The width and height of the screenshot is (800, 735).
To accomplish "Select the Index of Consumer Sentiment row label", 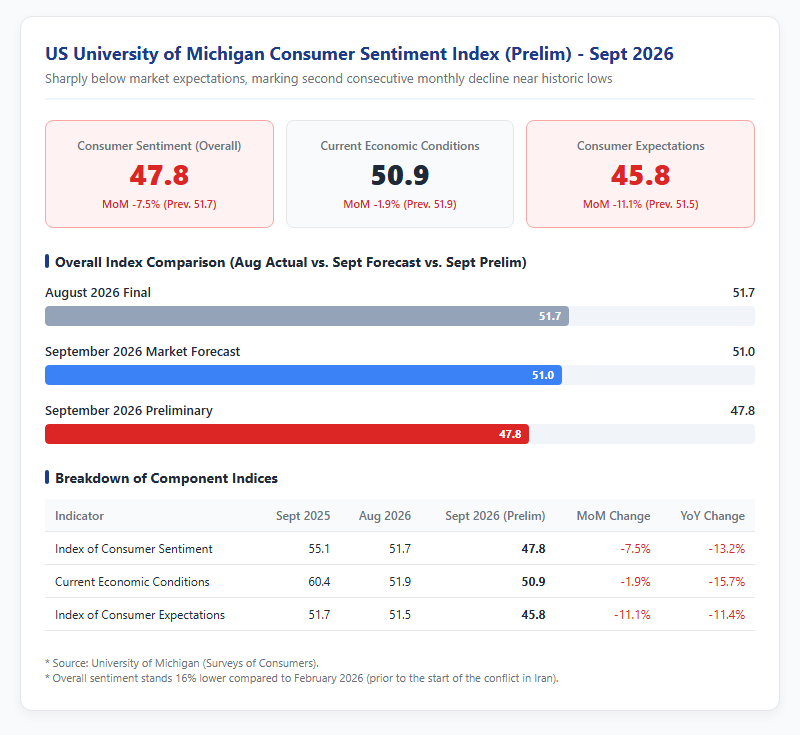I will (134, 549).
